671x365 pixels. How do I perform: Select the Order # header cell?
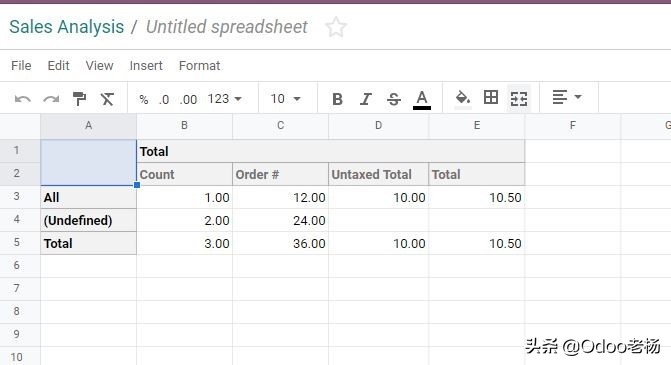[x=280, y=174]
